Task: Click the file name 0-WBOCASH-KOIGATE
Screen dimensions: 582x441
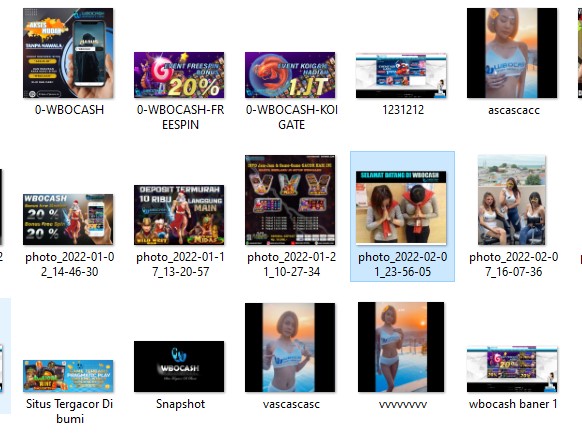Action: 292,117
